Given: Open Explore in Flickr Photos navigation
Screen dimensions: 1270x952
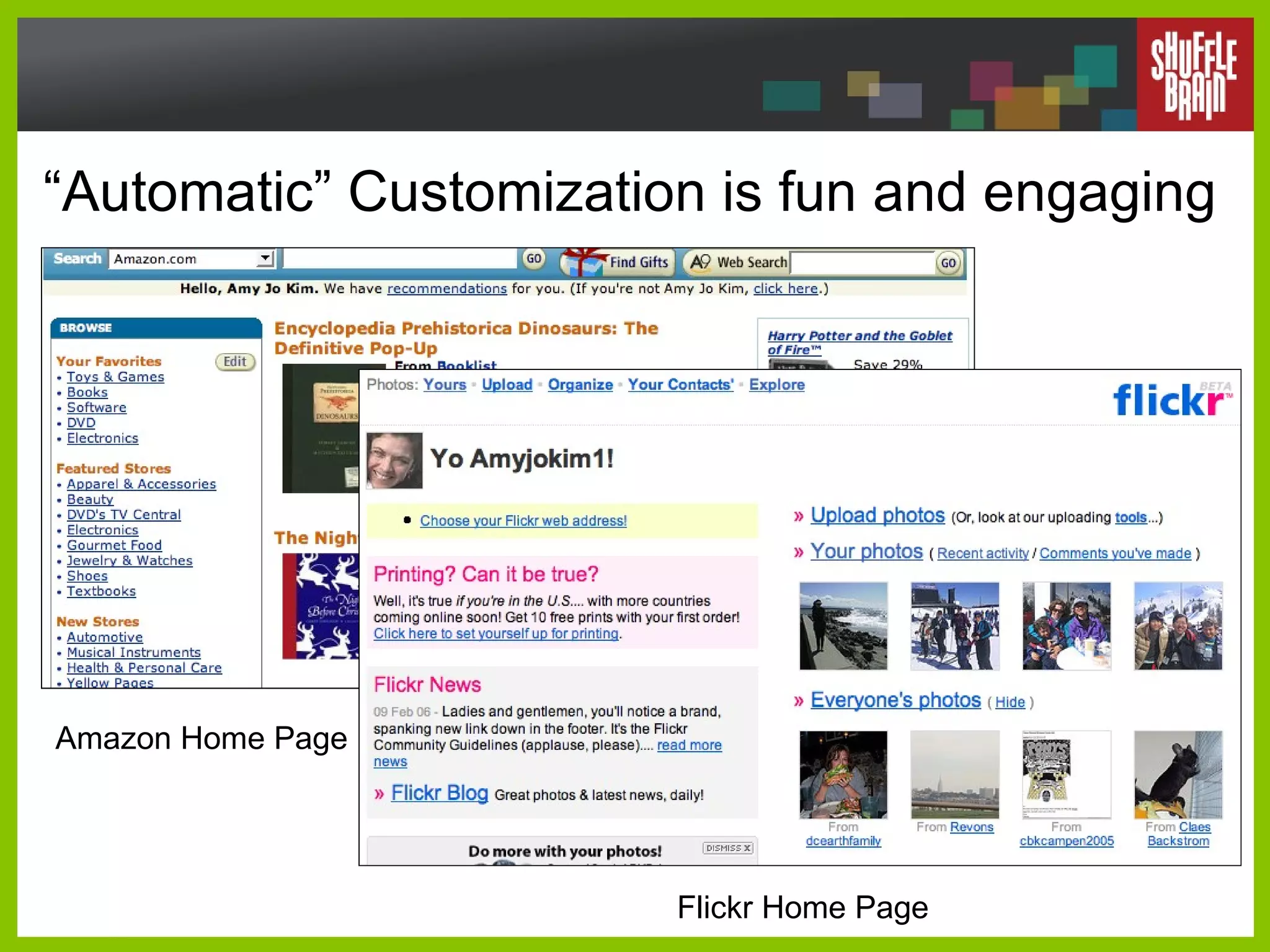Looking at the screenshot, I should pos(777,385).
